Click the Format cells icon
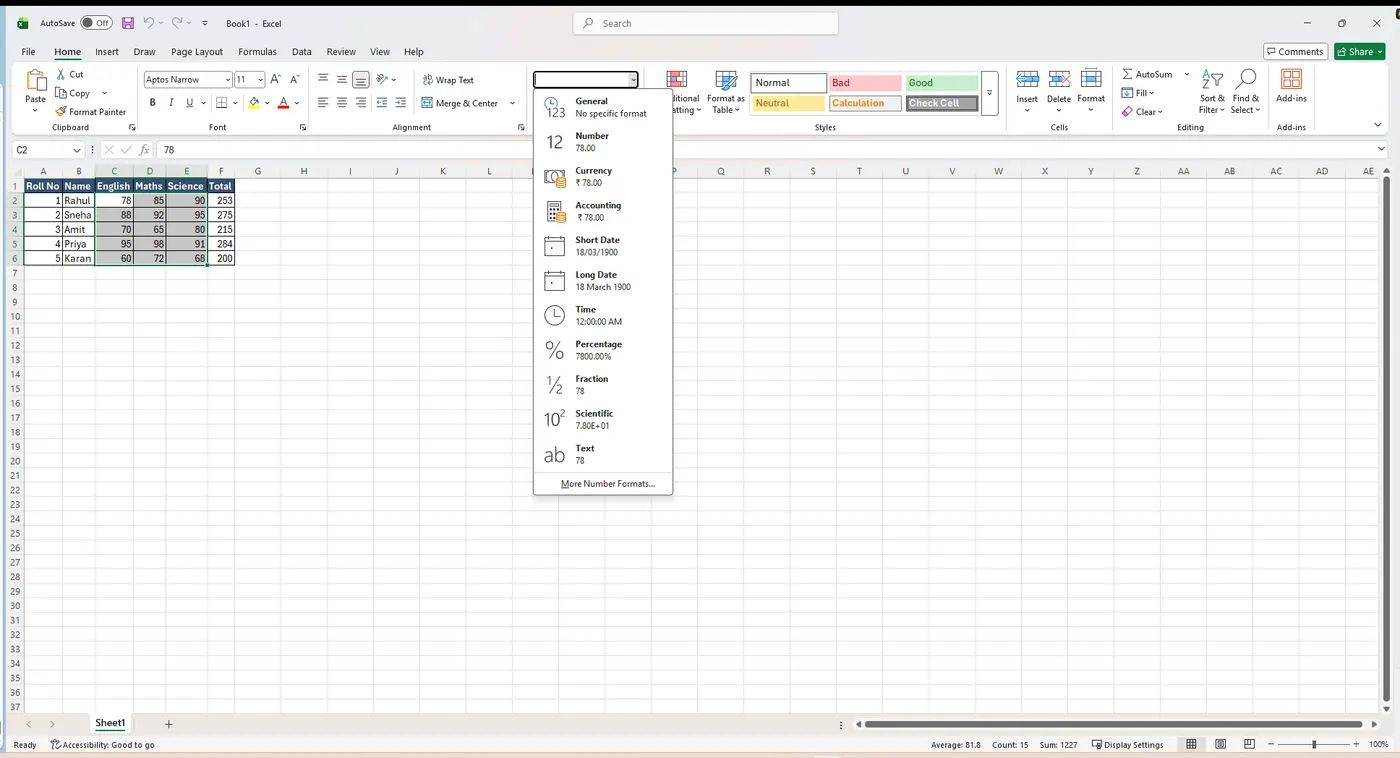The image size is (1400, 758). tap(1091, 79)
